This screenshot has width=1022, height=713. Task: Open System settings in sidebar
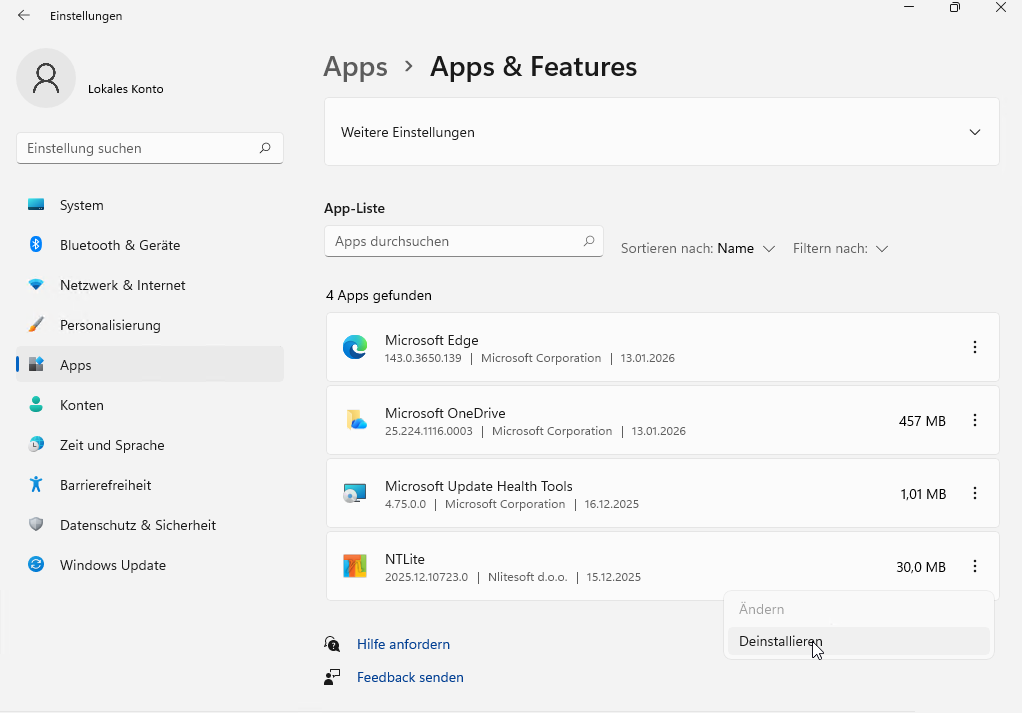(150, 205)
